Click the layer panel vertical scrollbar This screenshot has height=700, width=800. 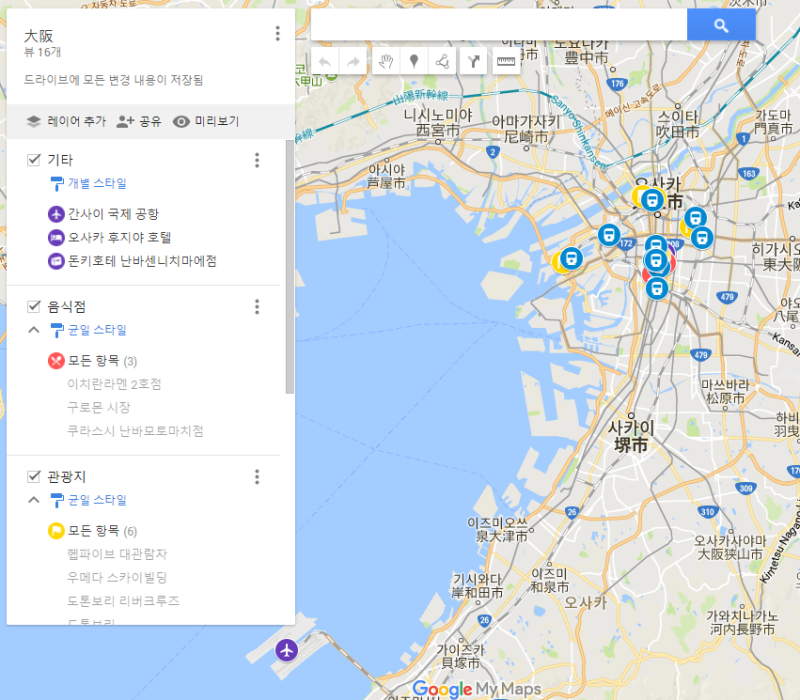point(290,266)
